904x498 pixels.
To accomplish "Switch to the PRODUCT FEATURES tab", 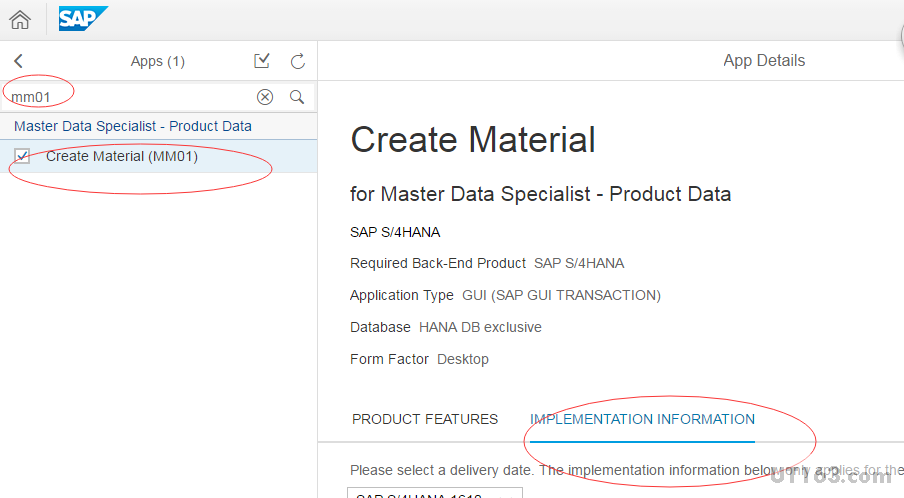I will (x=425, y=419).
